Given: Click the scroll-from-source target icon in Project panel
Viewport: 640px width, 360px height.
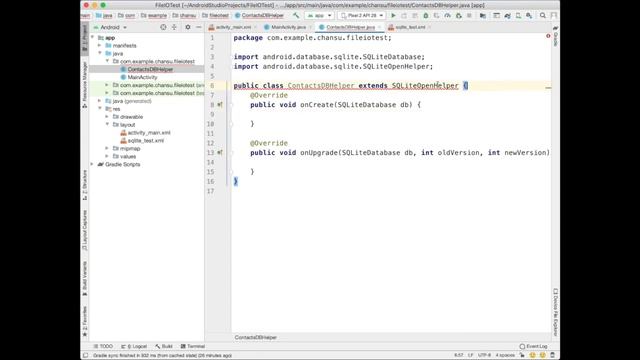Looking at the screenshot, I should coord(163,27).
